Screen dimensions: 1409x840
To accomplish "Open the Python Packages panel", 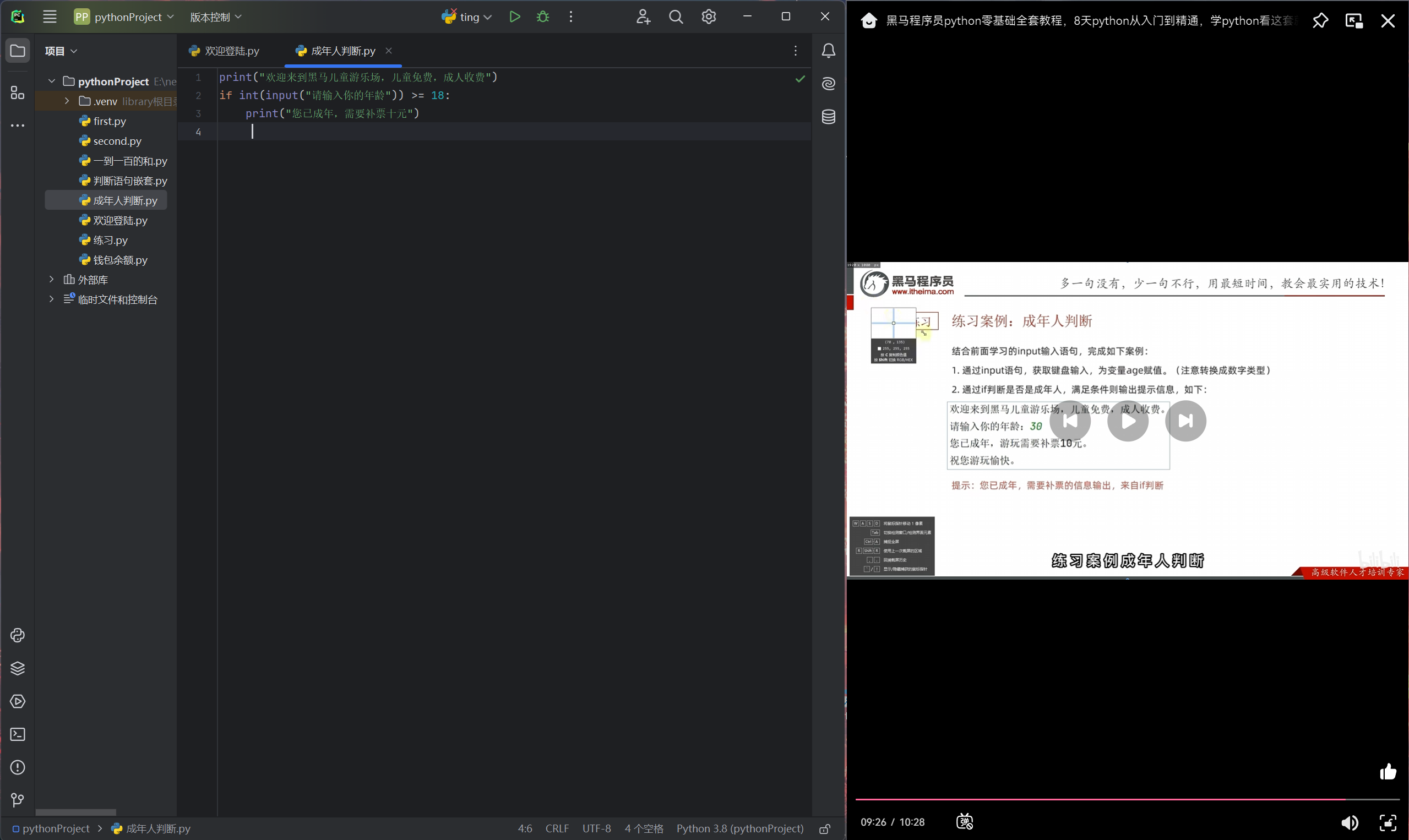I will click(18, 668).
